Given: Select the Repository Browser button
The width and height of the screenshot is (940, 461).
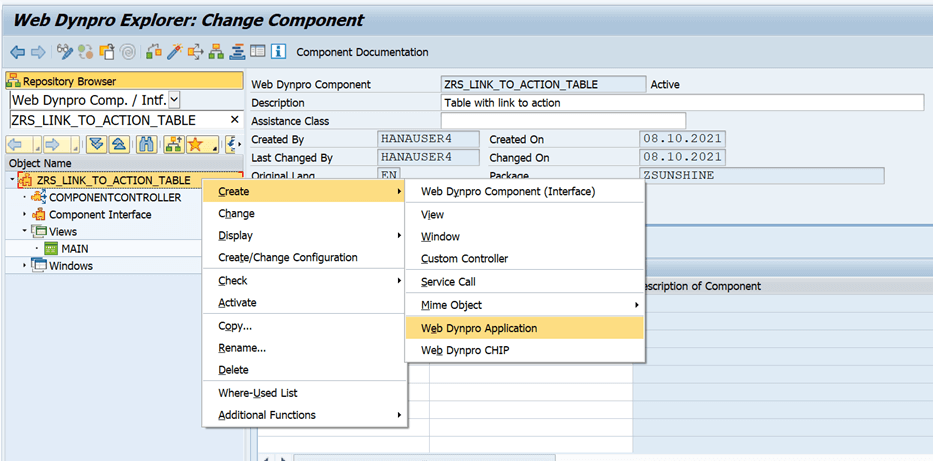Looking at the screenshot, I should 124,81.
